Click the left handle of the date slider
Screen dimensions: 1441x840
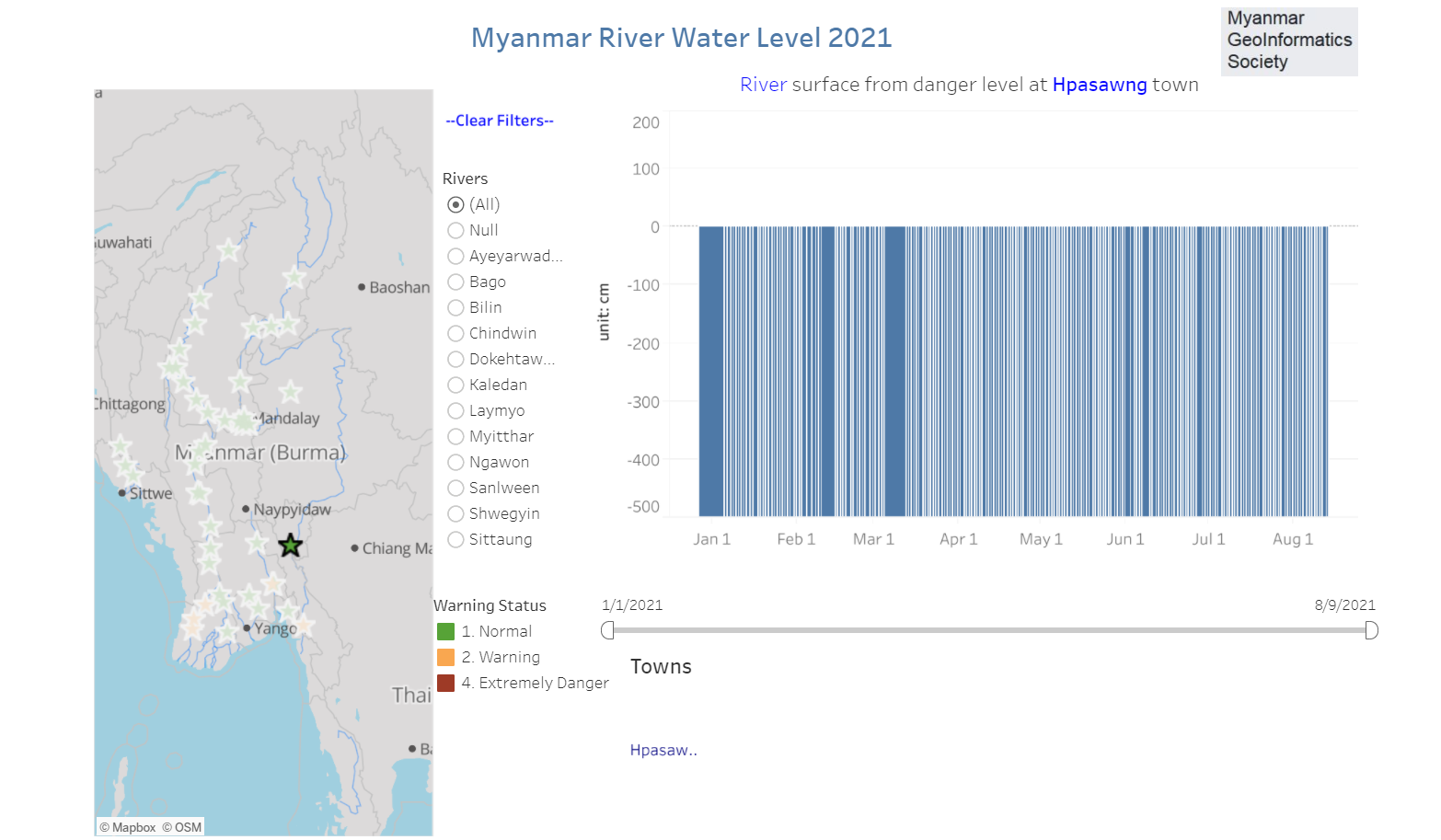[607, 630]
